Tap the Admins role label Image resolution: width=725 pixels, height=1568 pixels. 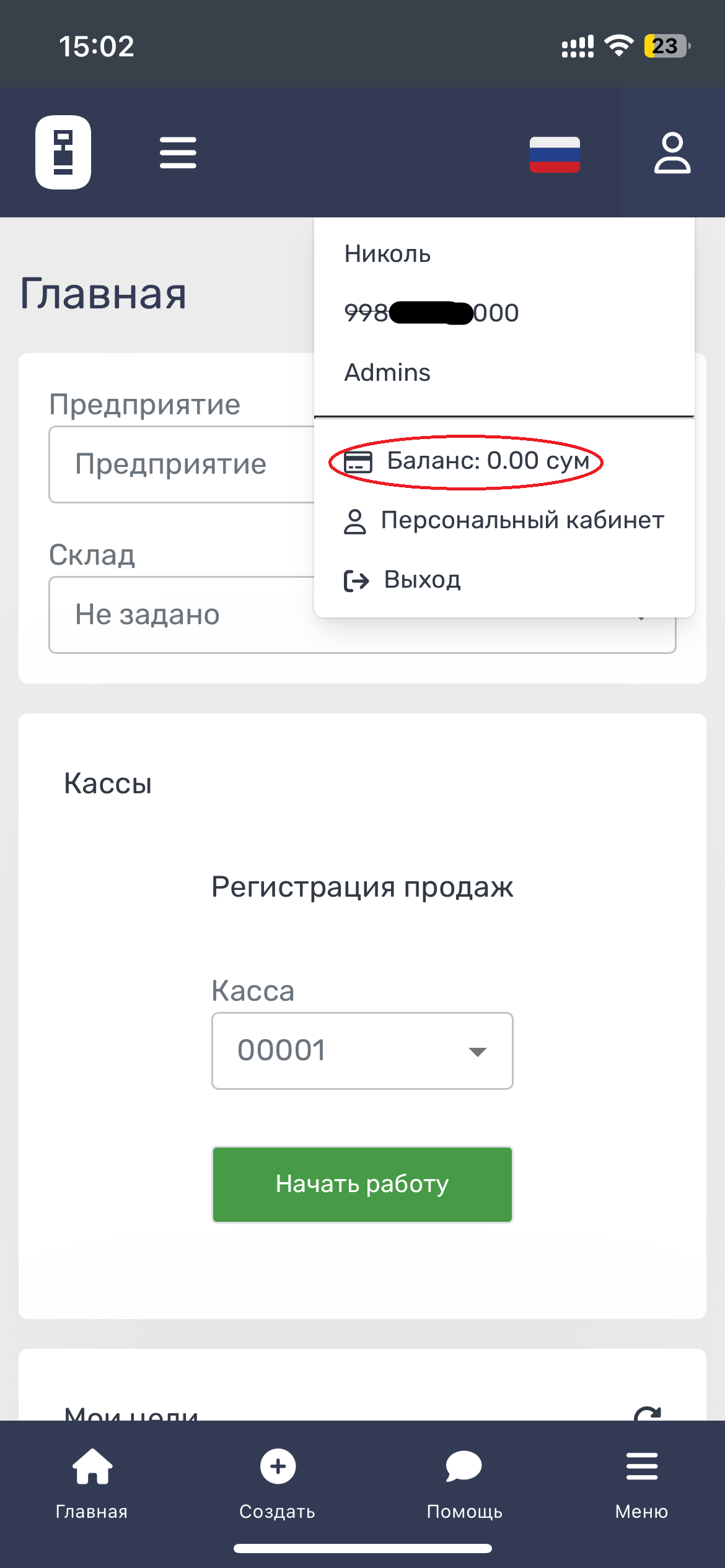click(x=387, y=373)
